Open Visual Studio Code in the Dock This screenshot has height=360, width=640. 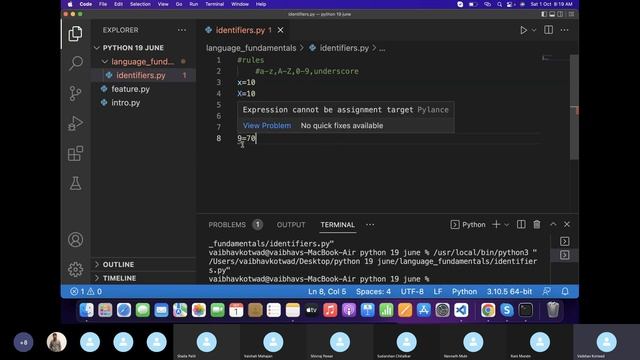click(461, 310)
